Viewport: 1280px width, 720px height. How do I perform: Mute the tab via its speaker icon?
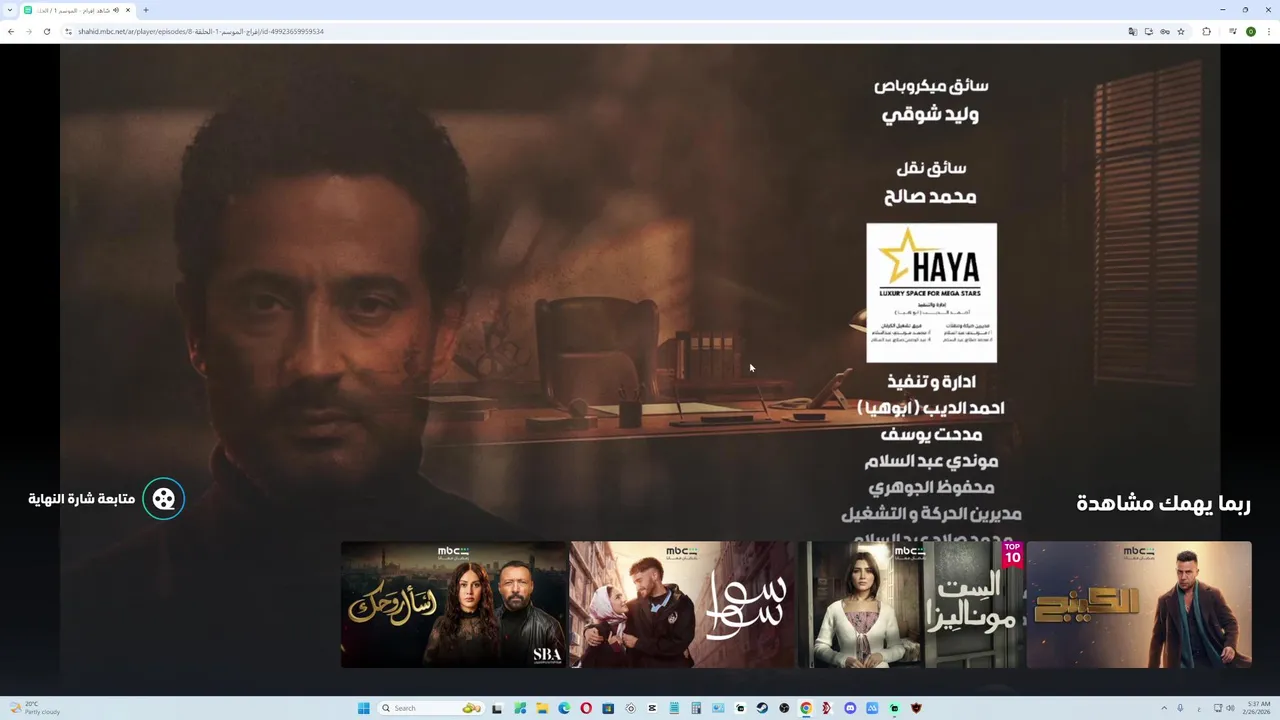[116, 10]
